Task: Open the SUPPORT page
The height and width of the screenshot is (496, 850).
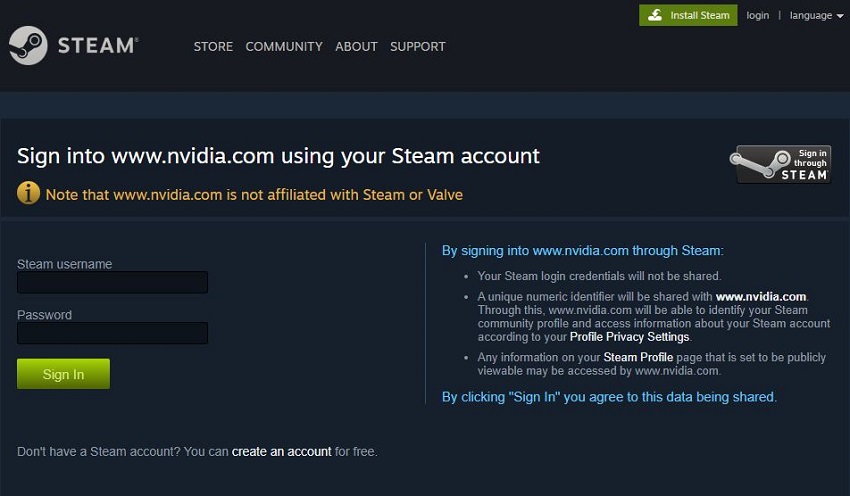Action: tap(418, 46)
